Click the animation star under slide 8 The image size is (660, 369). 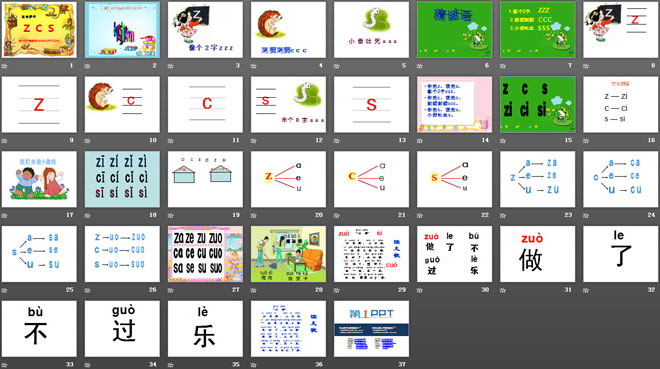pos(586,66)
